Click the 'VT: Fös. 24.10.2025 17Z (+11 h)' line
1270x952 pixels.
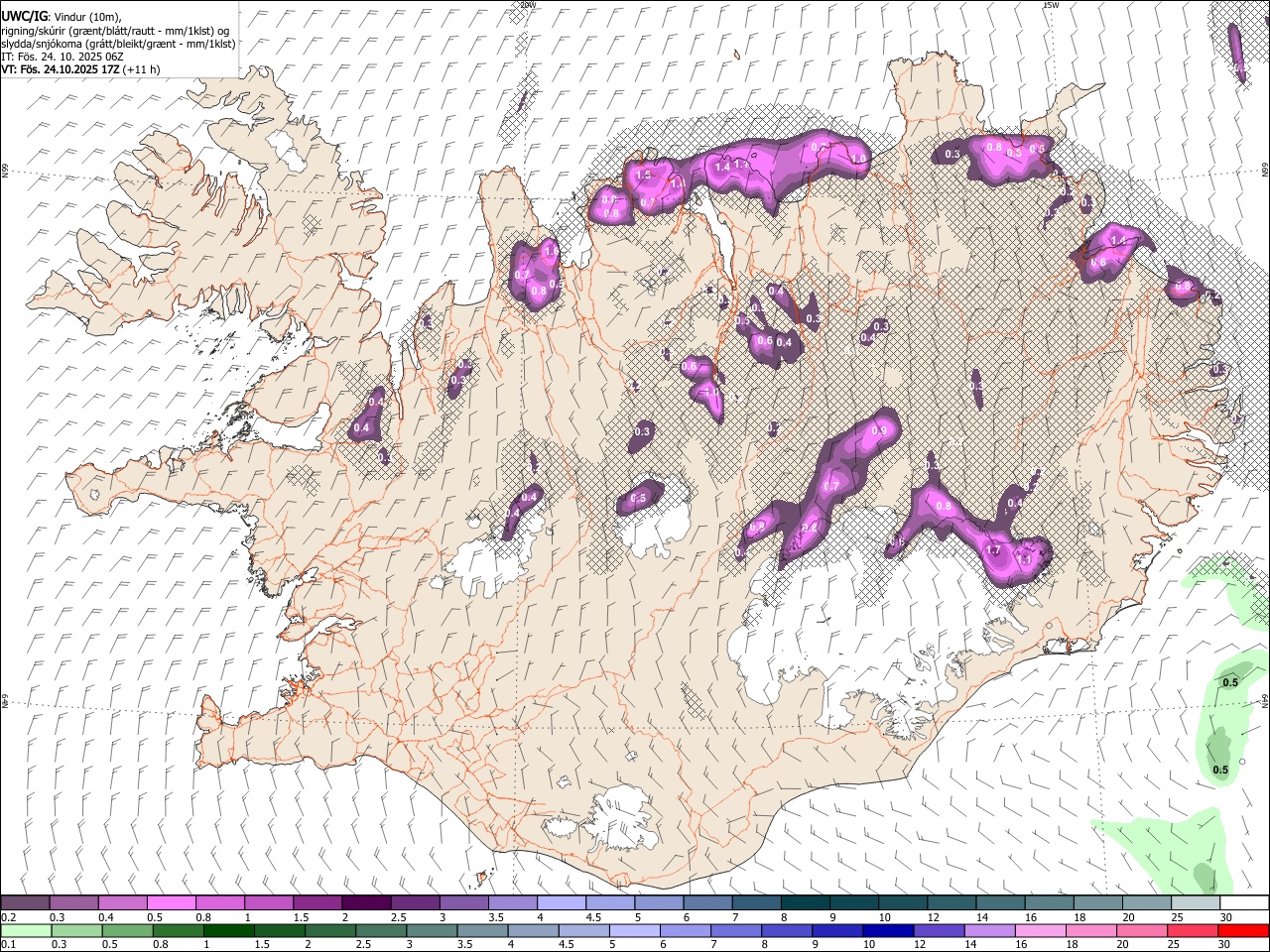coord(80,69)
